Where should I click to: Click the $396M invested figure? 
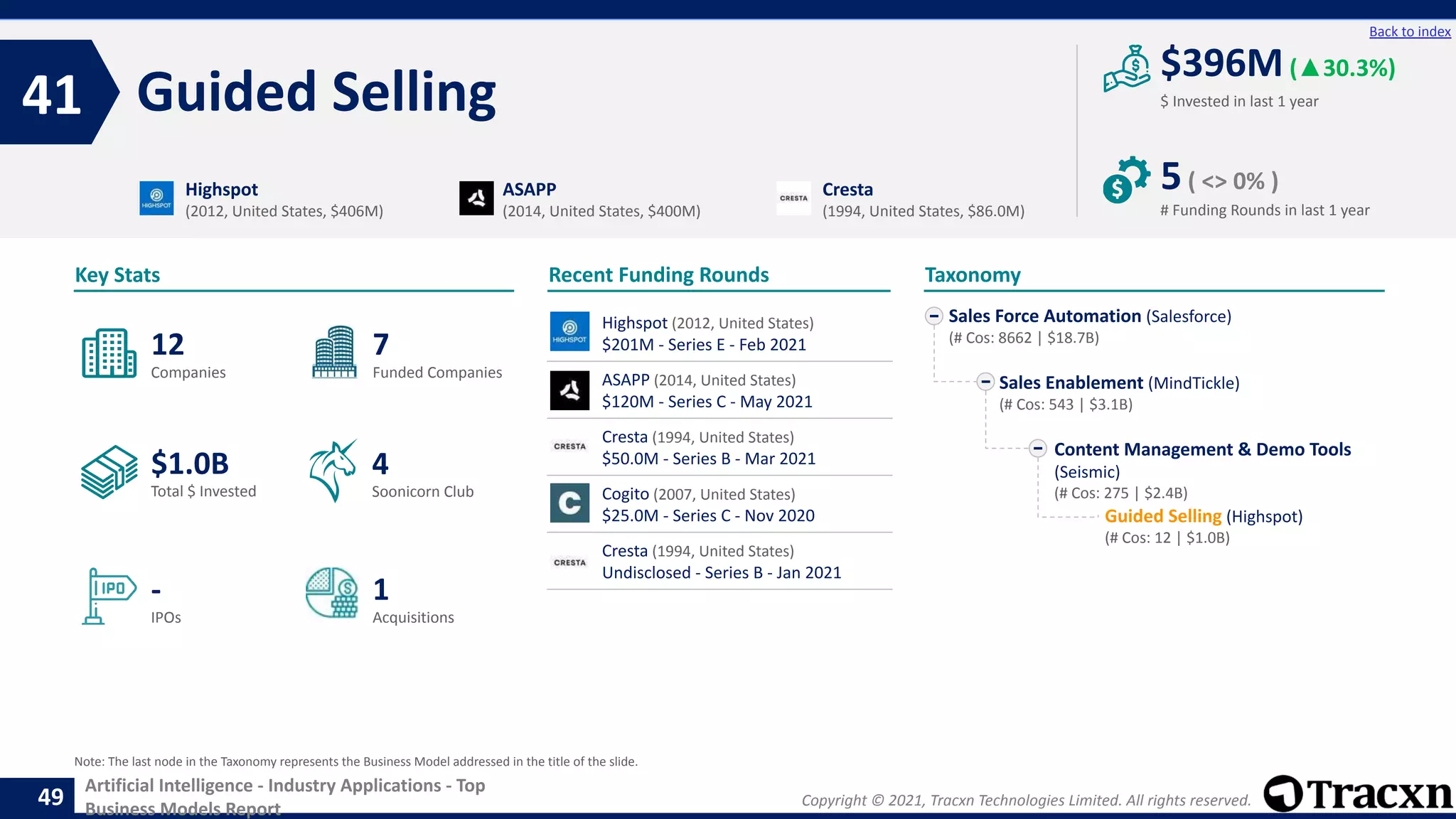pyautogui.click(x=1221, y=63)
